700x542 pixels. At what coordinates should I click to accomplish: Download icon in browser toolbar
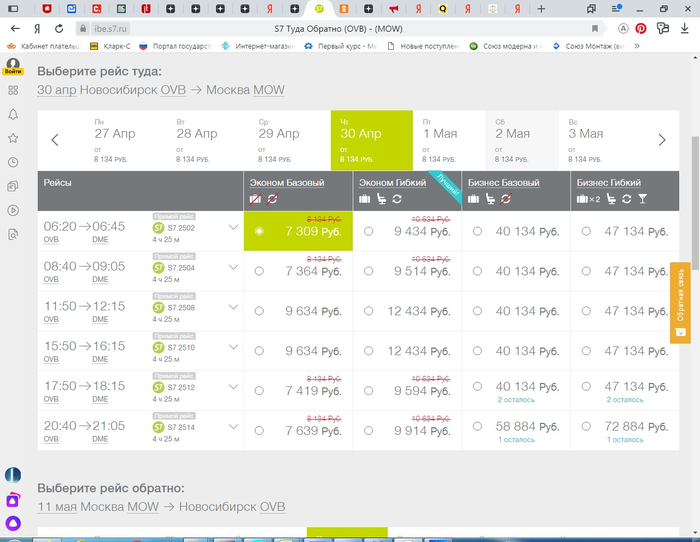point(684,28)
